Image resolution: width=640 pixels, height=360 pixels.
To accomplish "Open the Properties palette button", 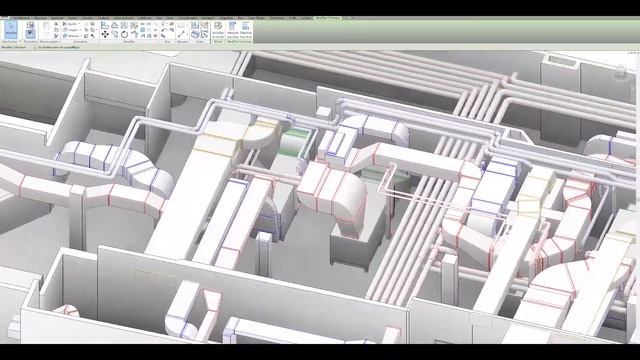I will tap(30, 34).
